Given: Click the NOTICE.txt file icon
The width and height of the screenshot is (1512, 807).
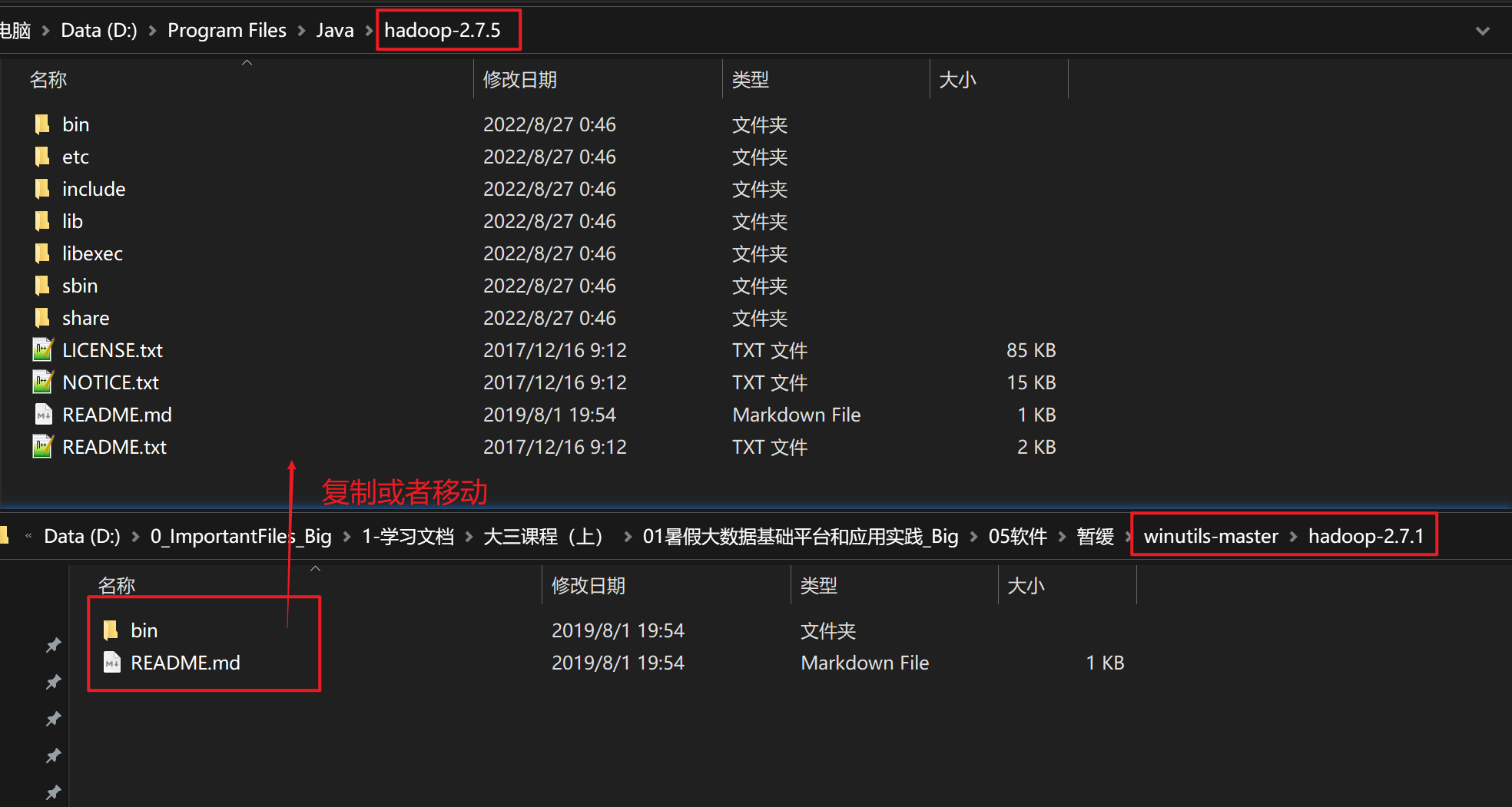Looking at the screenshot, I should click(43, 382).
